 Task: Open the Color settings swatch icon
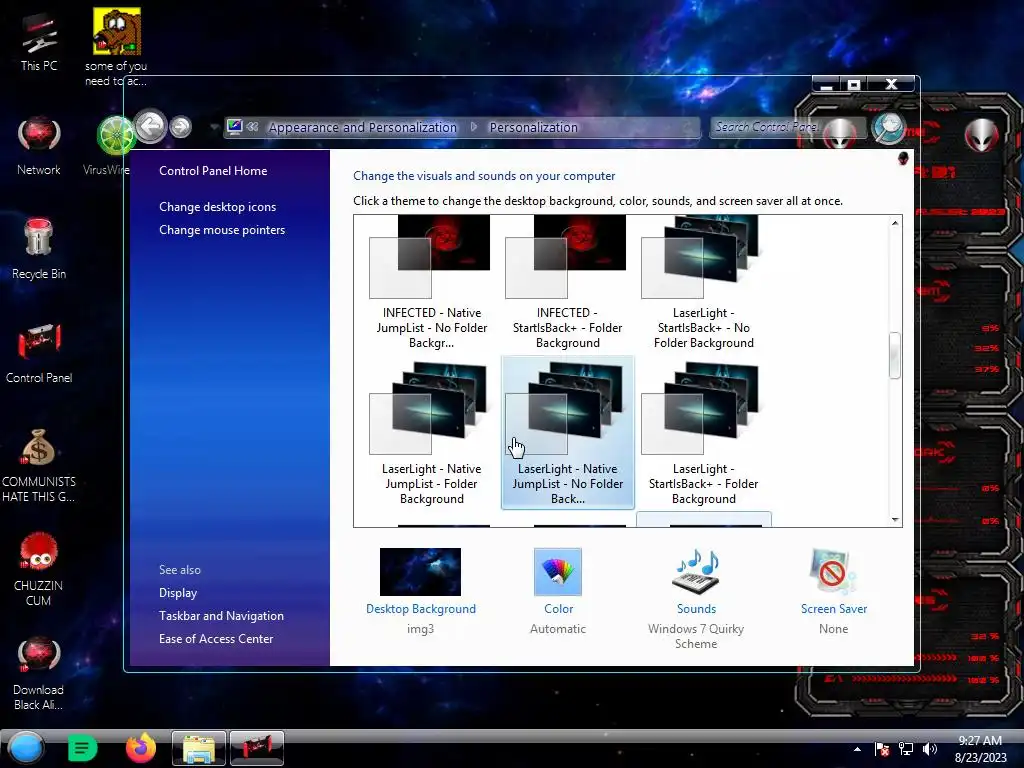(x=558, y=572)
